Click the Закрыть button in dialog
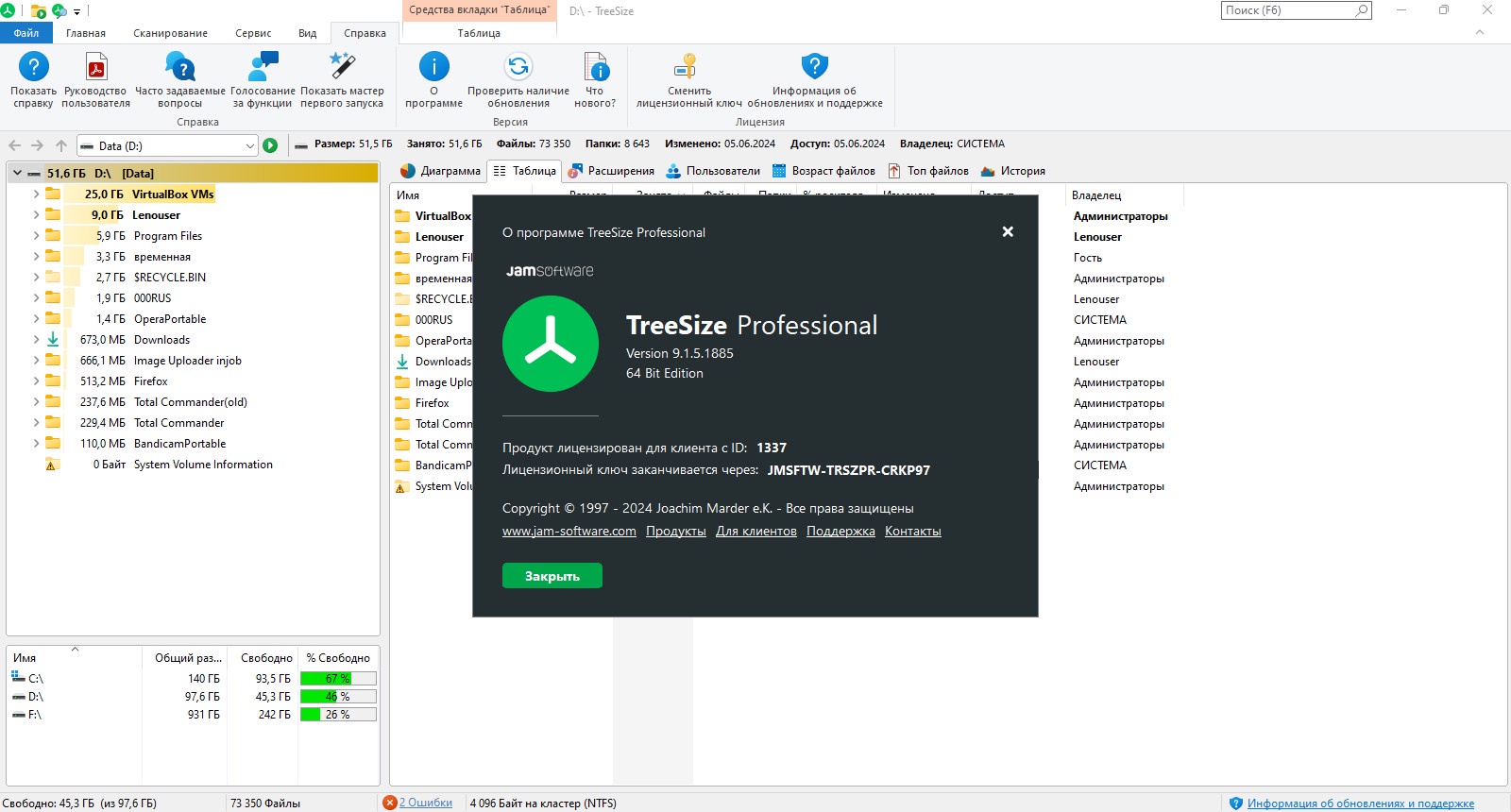Image resolution: width=1511 pixels, height=812 pixels. point(552,576)
